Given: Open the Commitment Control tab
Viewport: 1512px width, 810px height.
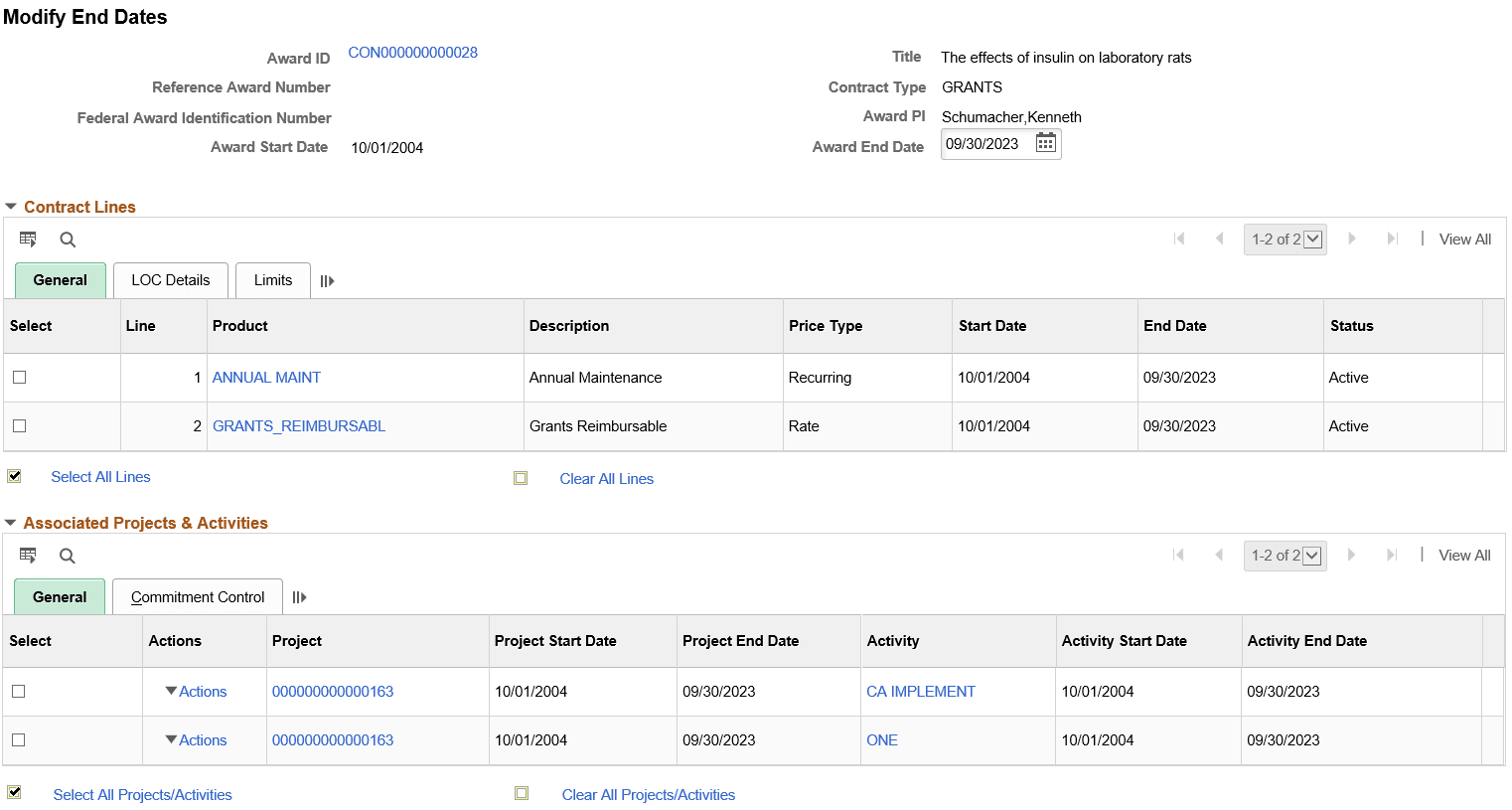Looking at the screenshot, I should pos(197,596).
